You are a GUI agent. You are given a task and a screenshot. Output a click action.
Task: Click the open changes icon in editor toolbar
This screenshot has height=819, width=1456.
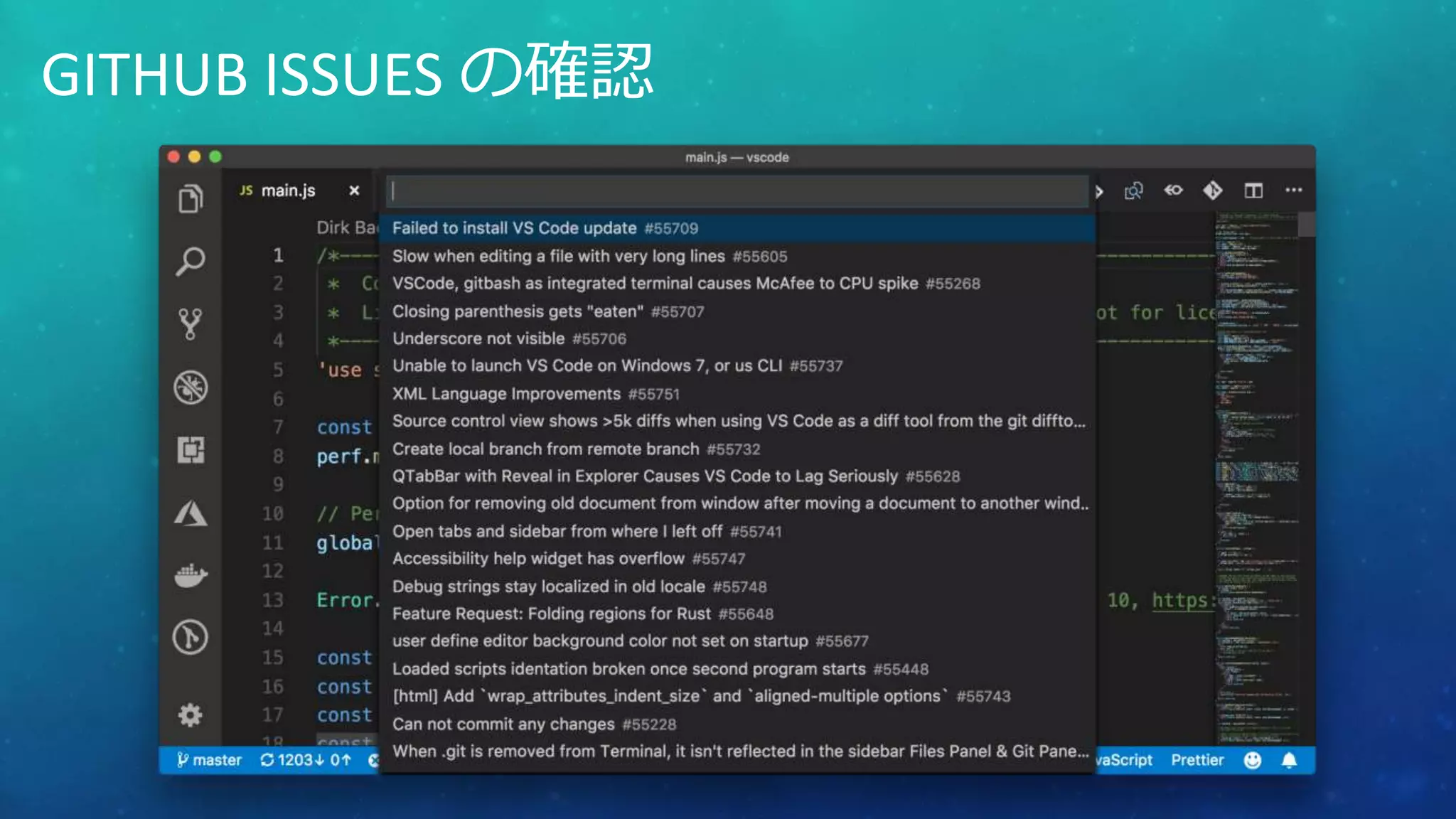(x=1134, y=191)
